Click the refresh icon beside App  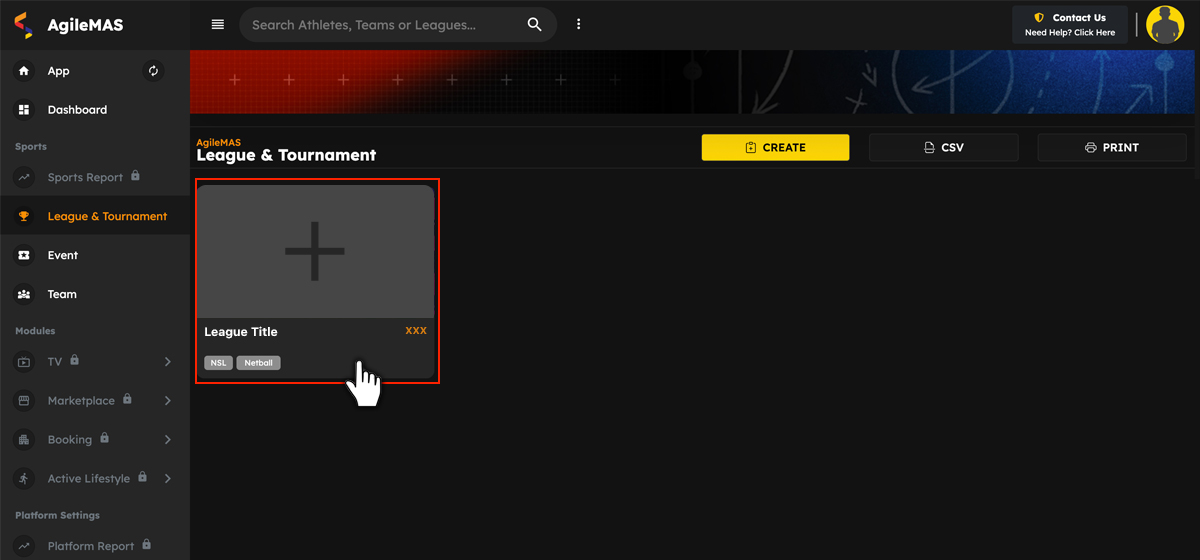point(153,71)
